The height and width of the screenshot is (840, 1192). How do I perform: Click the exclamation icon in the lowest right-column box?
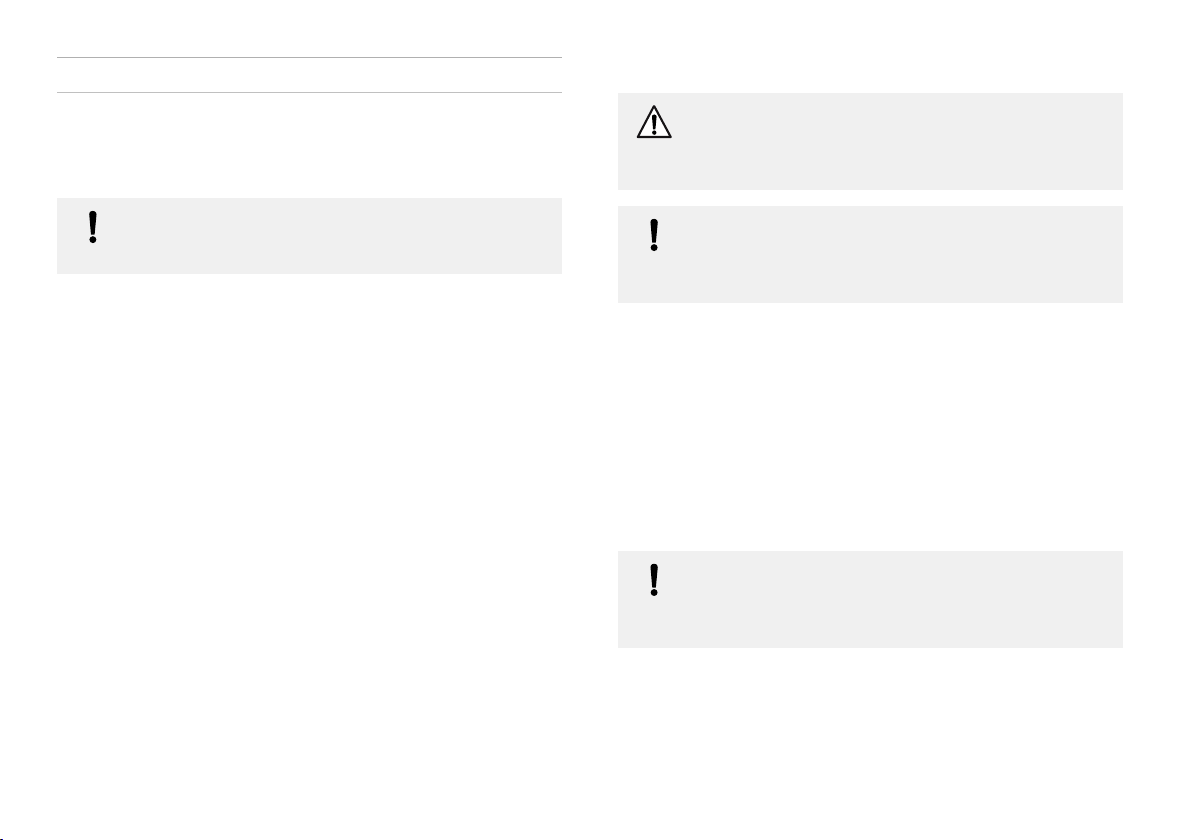tap(654, 580)
